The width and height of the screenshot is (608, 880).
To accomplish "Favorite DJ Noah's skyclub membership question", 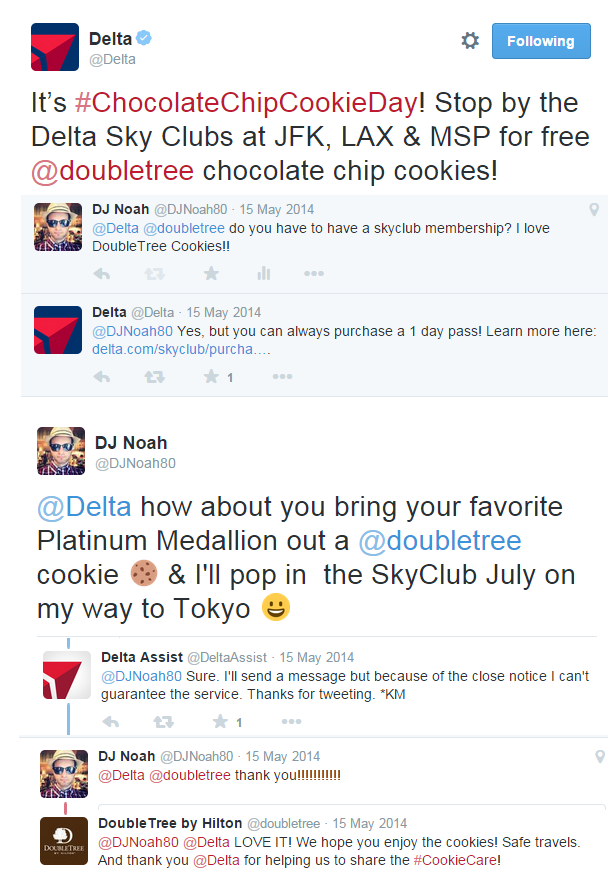I will pos(211,273).
